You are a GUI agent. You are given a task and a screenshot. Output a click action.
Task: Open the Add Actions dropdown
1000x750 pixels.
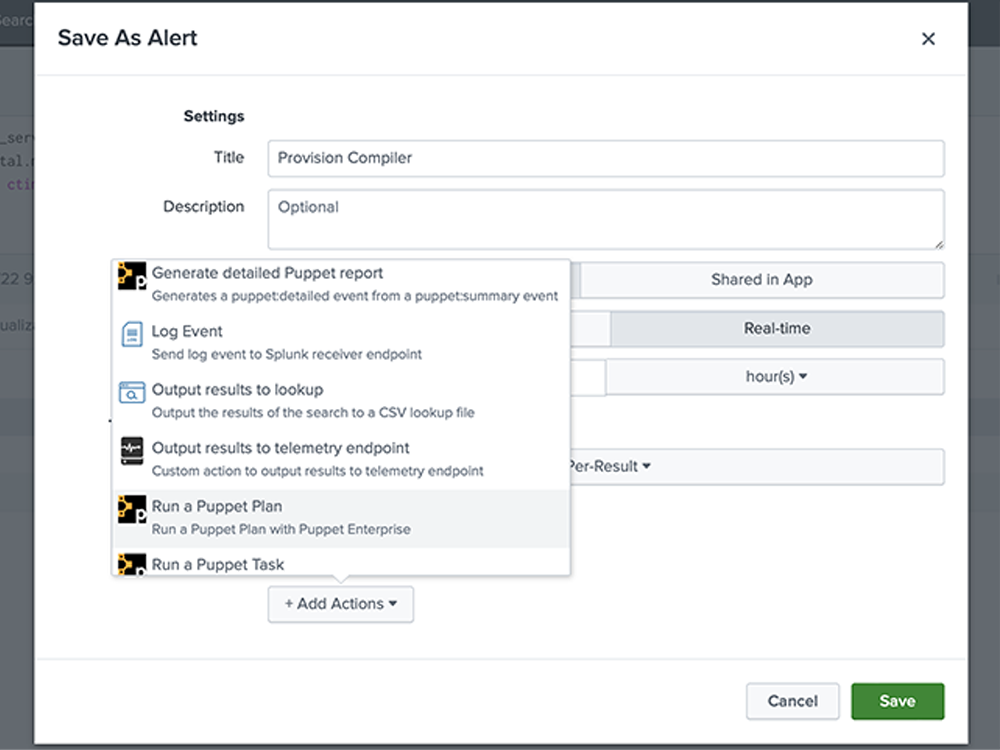point(341,604)
